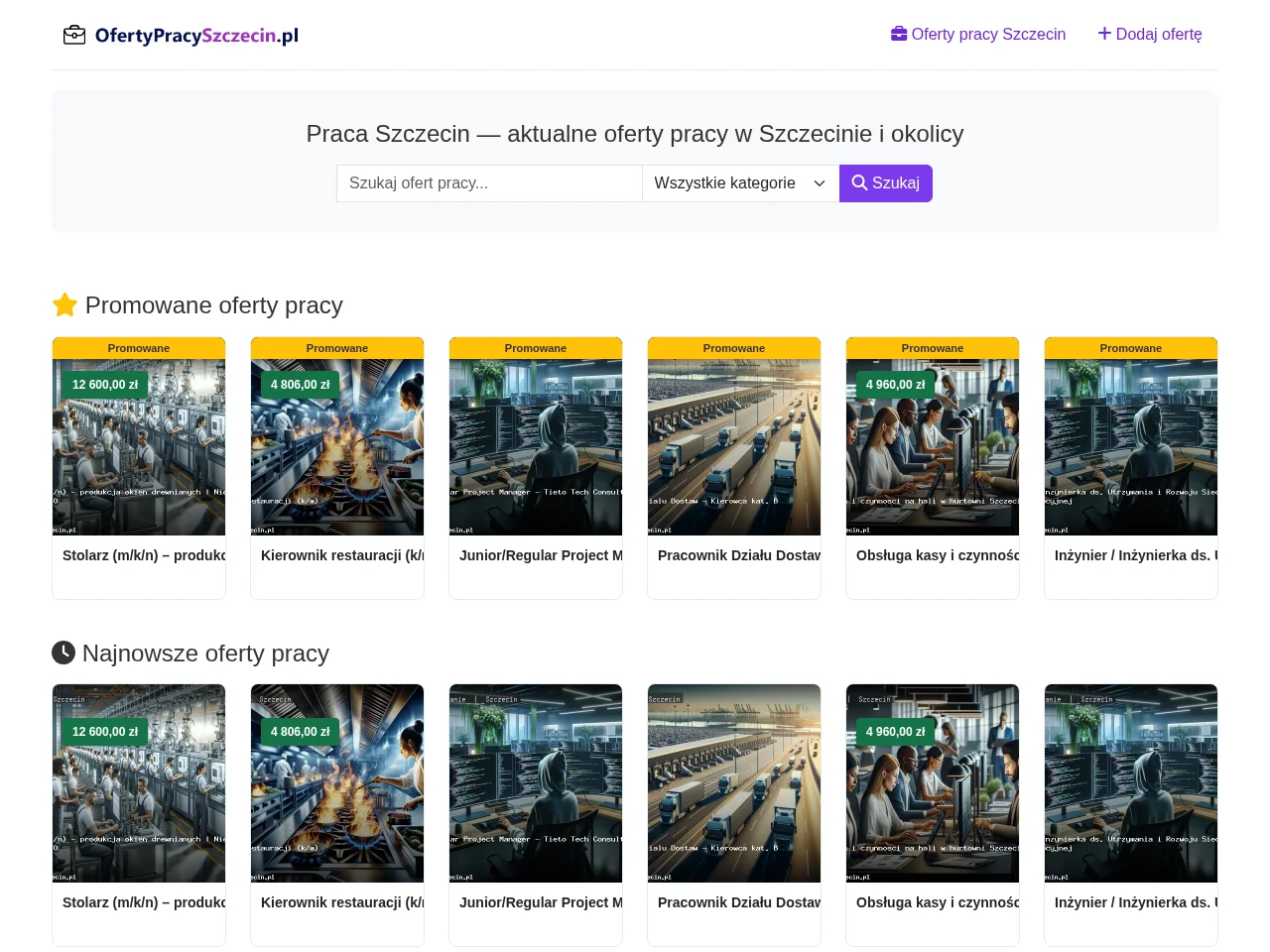The height and width of the screenshot is (952, 1270).
Task: Open the promoted Junior/Regular Project Manager thumbnail
Action: click(536, 447)
